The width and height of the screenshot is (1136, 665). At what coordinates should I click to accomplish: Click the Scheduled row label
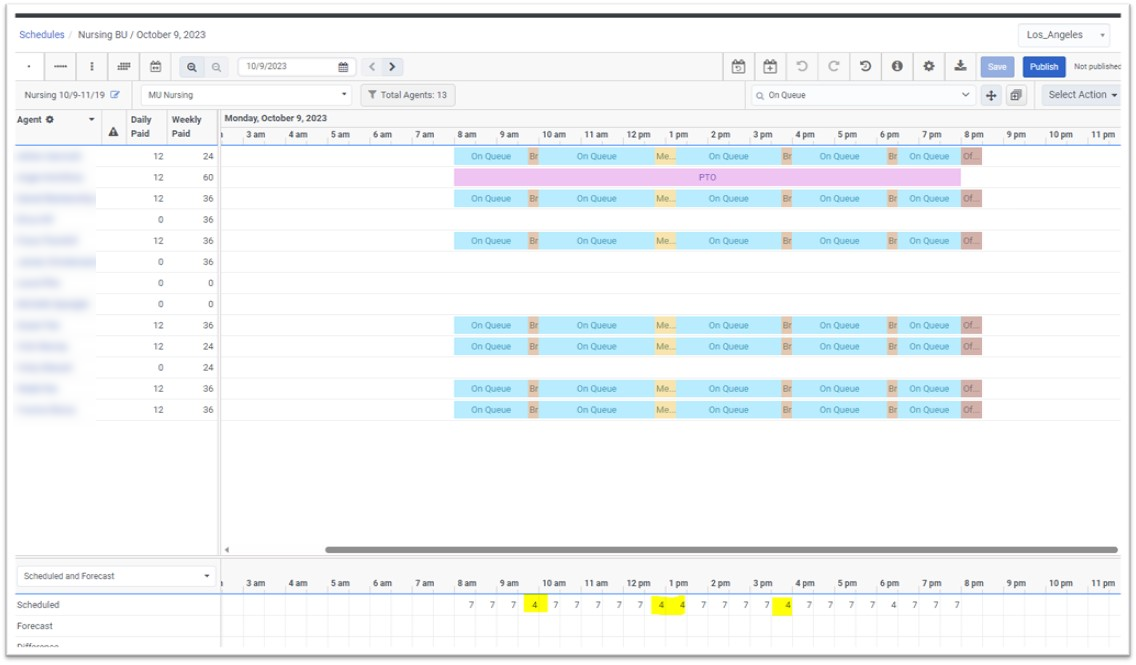coord(38,605)
